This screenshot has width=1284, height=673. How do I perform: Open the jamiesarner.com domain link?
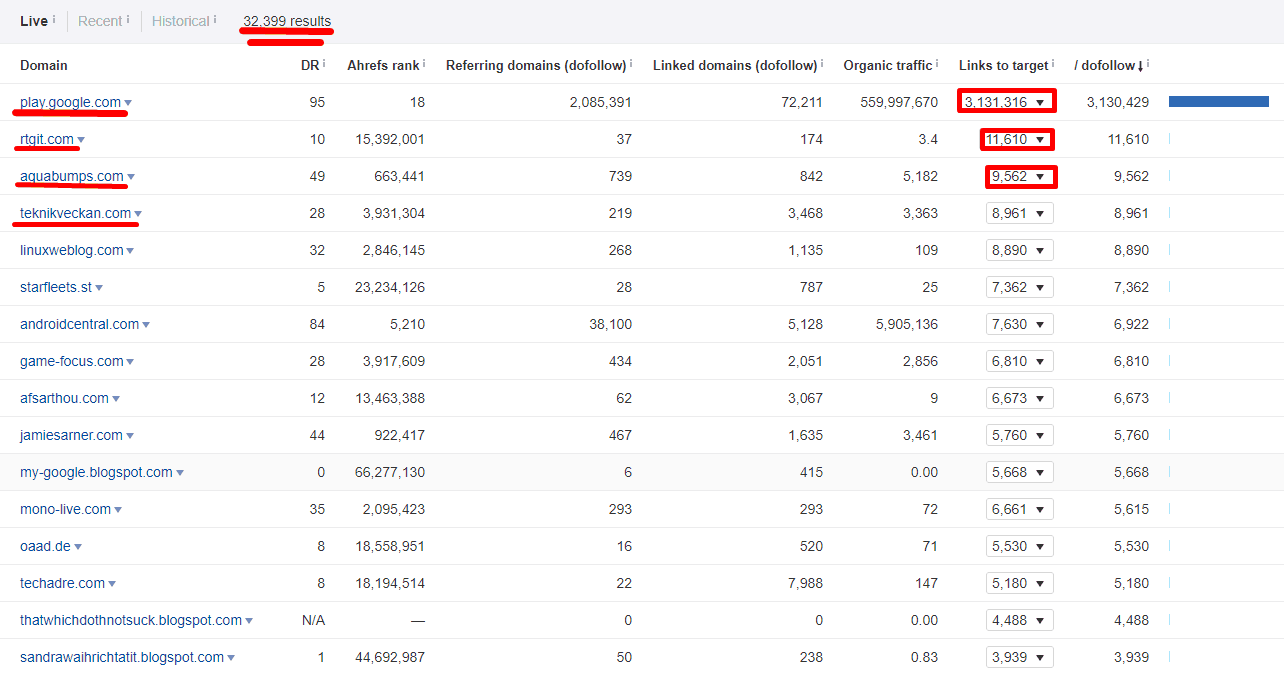[71, 435]
